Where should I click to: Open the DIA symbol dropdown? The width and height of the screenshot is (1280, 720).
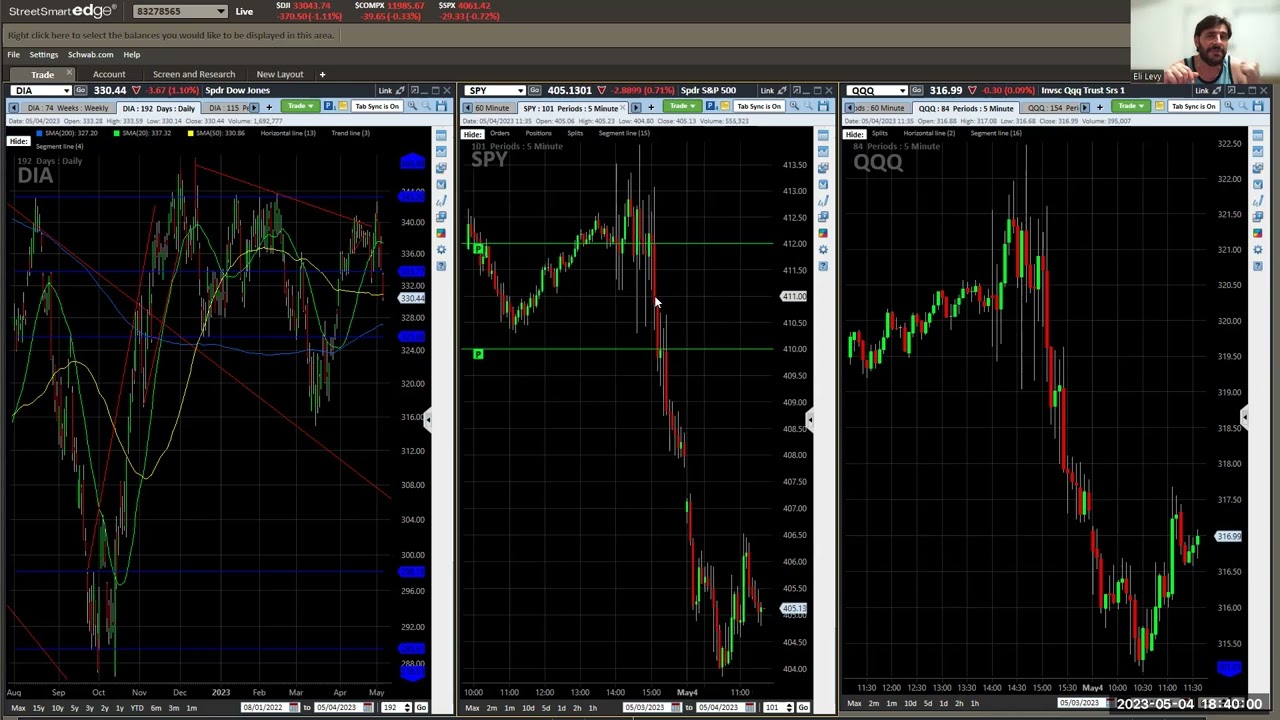coord(66,90)
